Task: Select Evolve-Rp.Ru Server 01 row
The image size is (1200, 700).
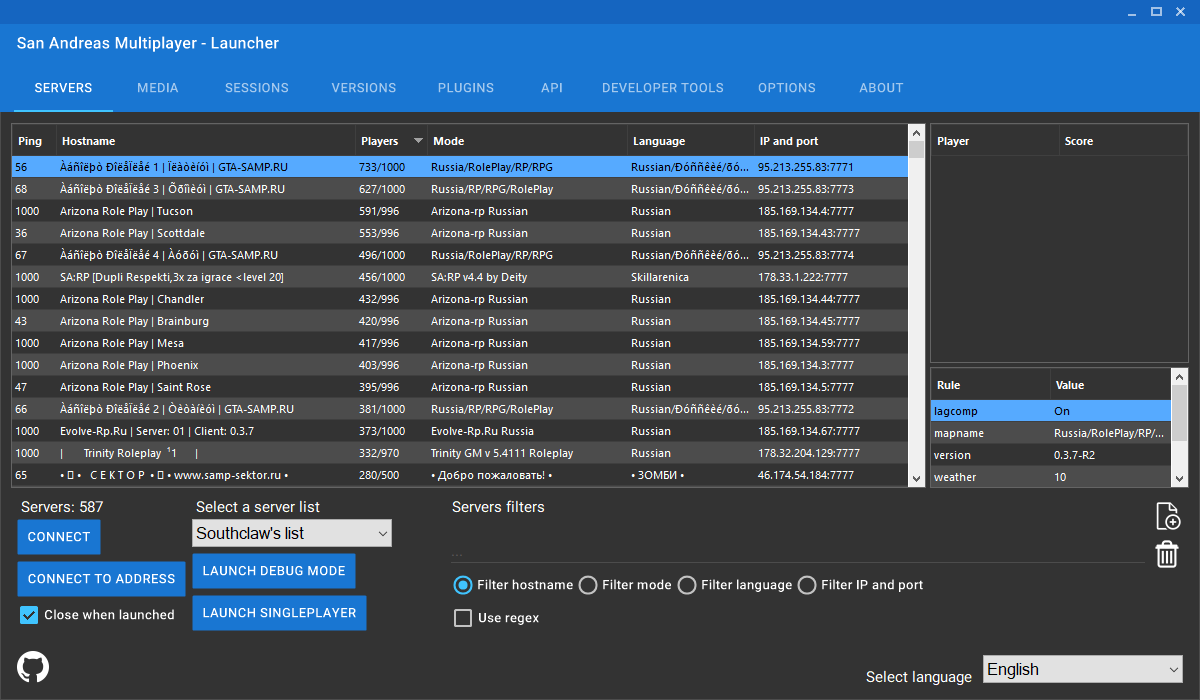Action: pyautogui.click(x=460, y=431)
